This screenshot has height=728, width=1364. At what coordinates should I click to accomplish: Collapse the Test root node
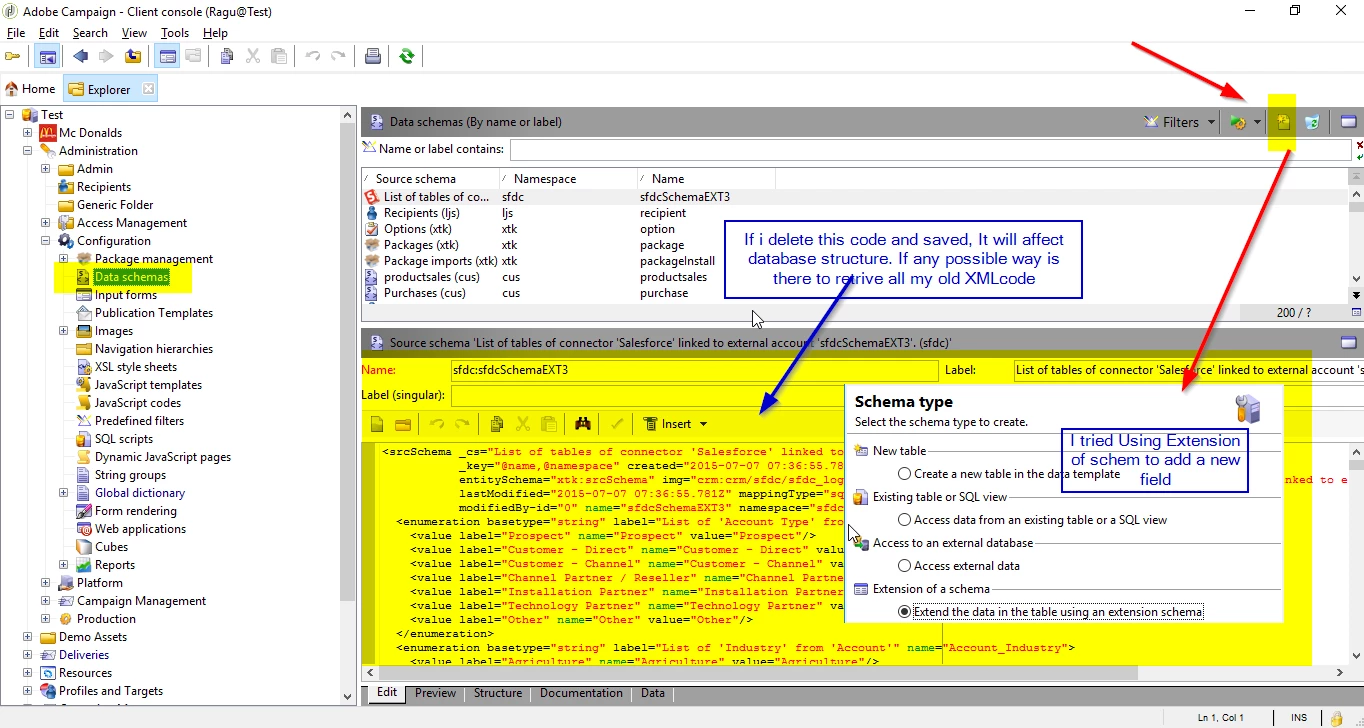[10, 115]
